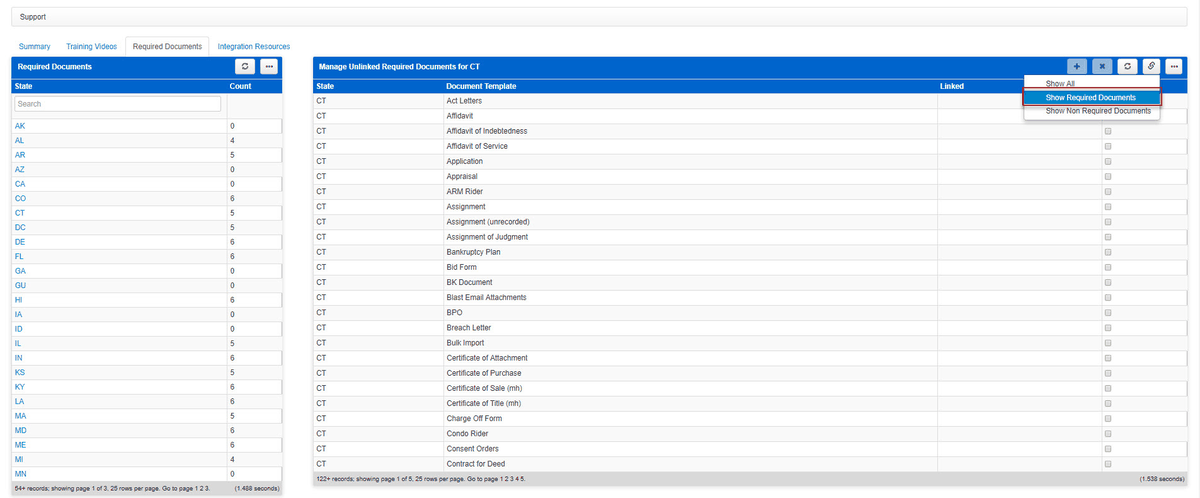Add a required document with plus icon
The image size is (1200, 498).
[x=1077, y=66]
